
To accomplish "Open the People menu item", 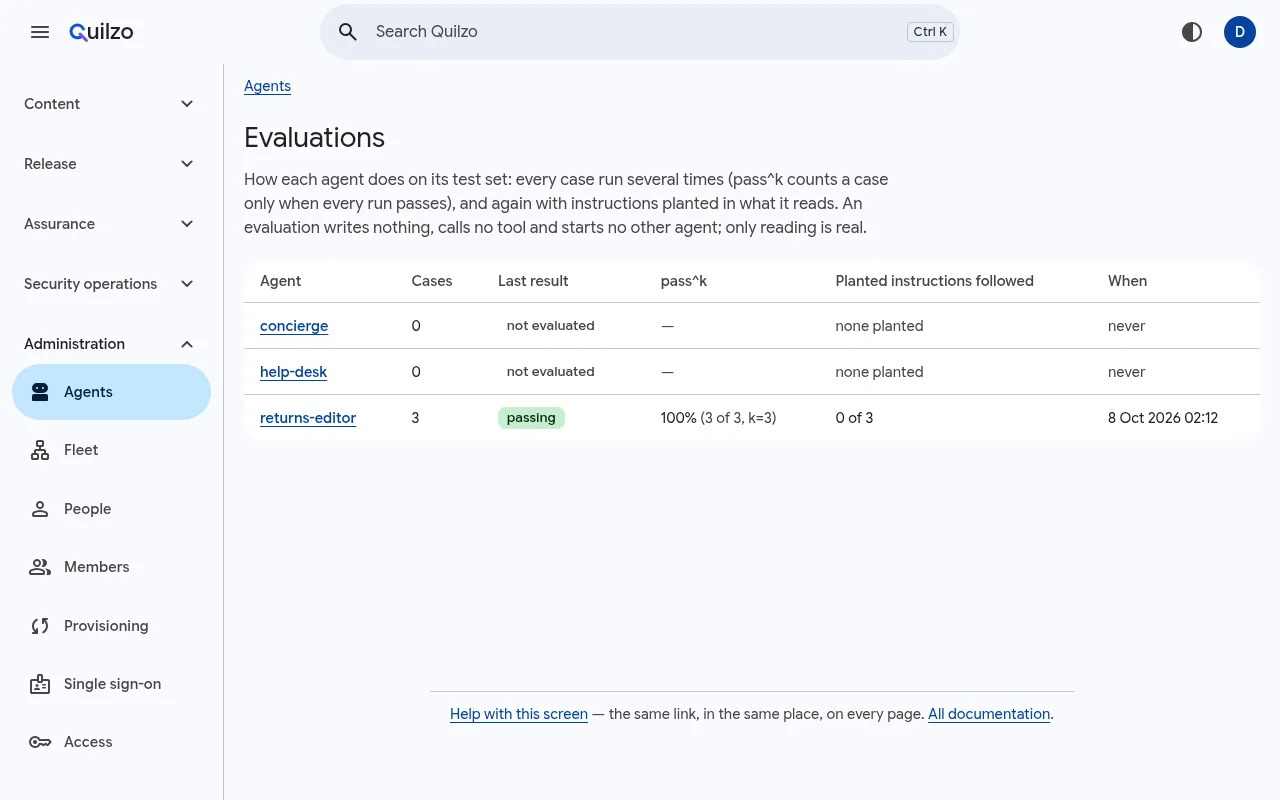I will pyautogui.click(x=111, y=509).
